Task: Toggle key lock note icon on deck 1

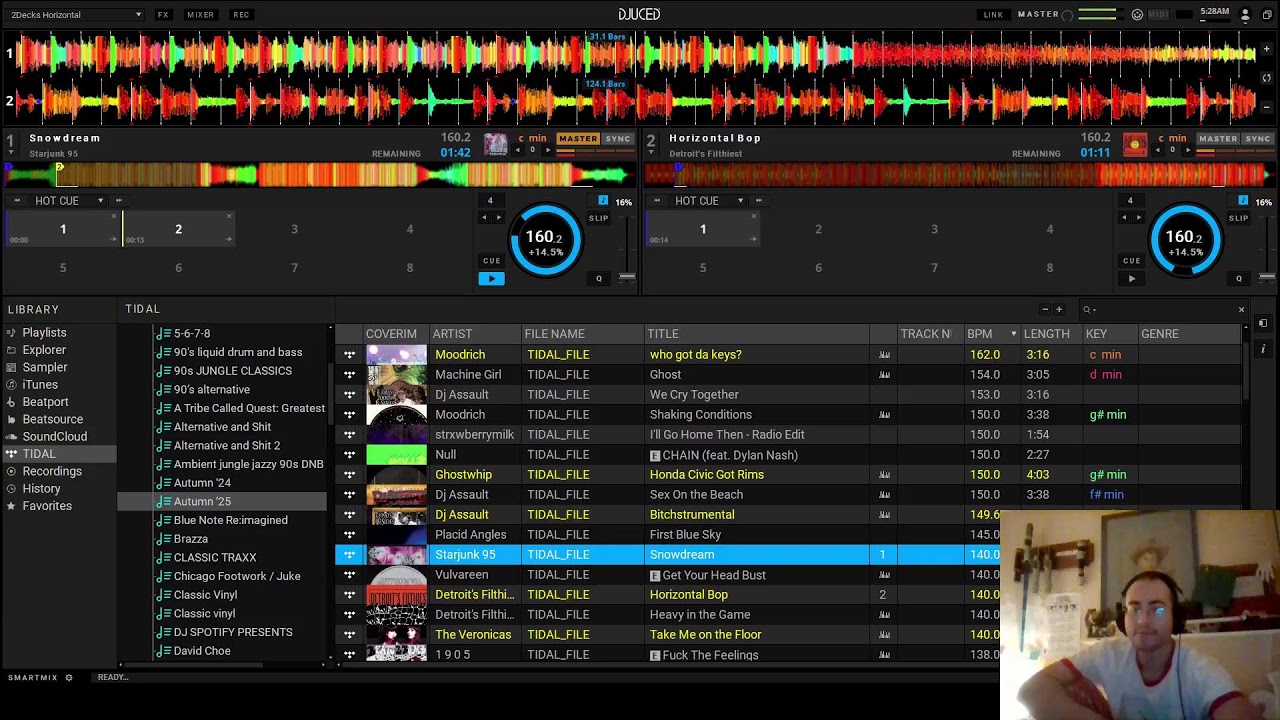Action: [x=603, y=201]
